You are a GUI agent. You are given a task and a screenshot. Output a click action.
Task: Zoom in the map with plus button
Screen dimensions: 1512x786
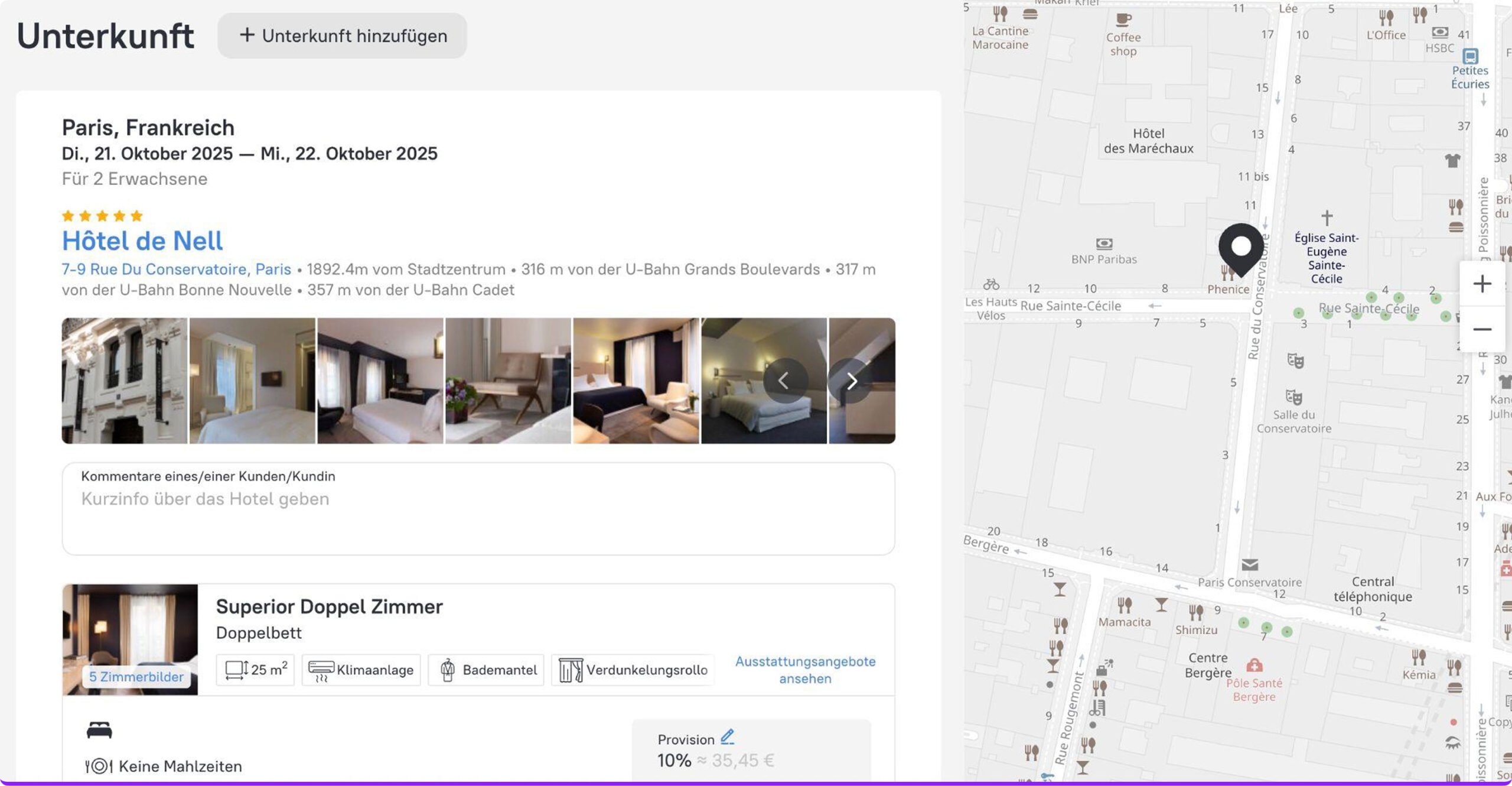[x=1481, y=284]
